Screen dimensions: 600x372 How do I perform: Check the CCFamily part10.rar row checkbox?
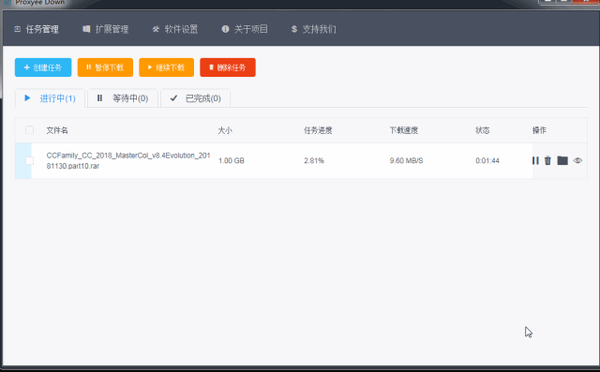[x=29, y=161]
